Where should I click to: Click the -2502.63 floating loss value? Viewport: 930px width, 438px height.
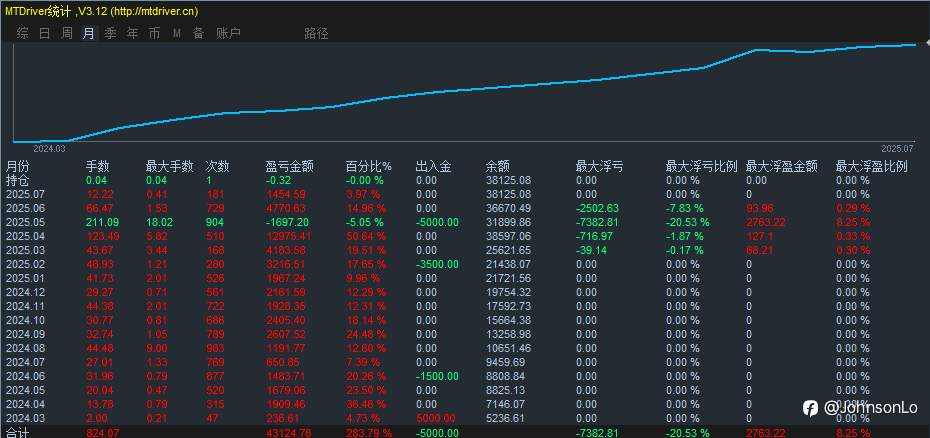[x=597, y=208]
